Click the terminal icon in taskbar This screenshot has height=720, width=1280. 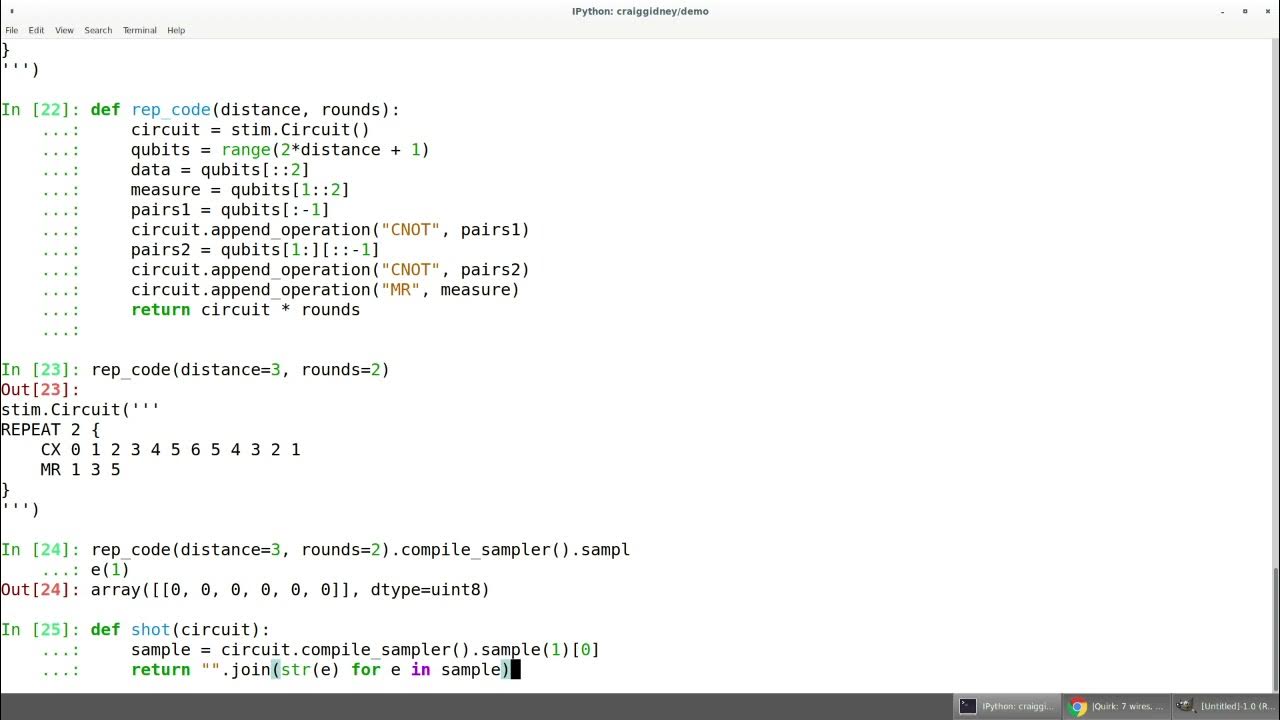click(x=967, y=706)
